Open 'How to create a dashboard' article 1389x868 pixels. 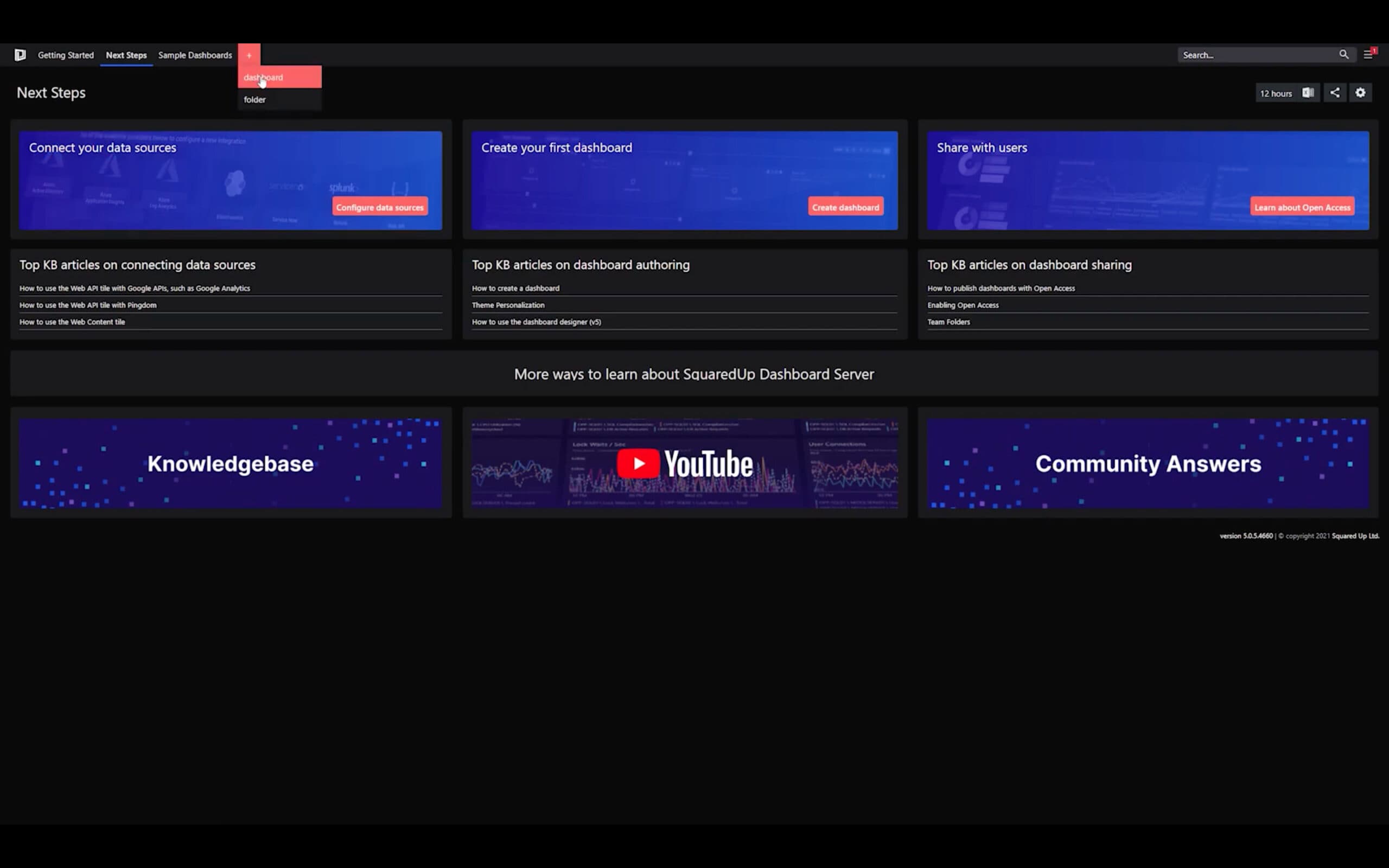[x=515, y=288]
